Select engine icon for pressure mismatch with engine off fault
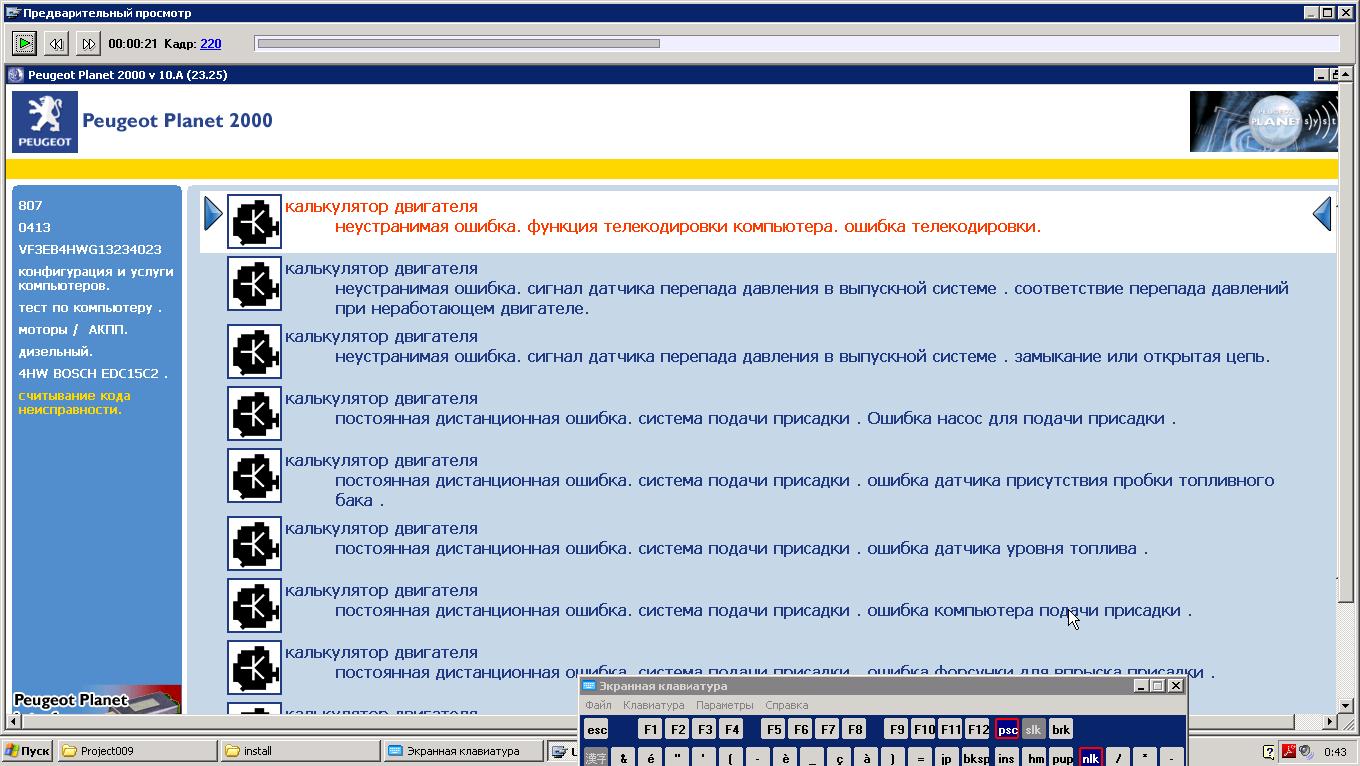This screenshot has width=1360, height=766. click(x=254, y=283)
